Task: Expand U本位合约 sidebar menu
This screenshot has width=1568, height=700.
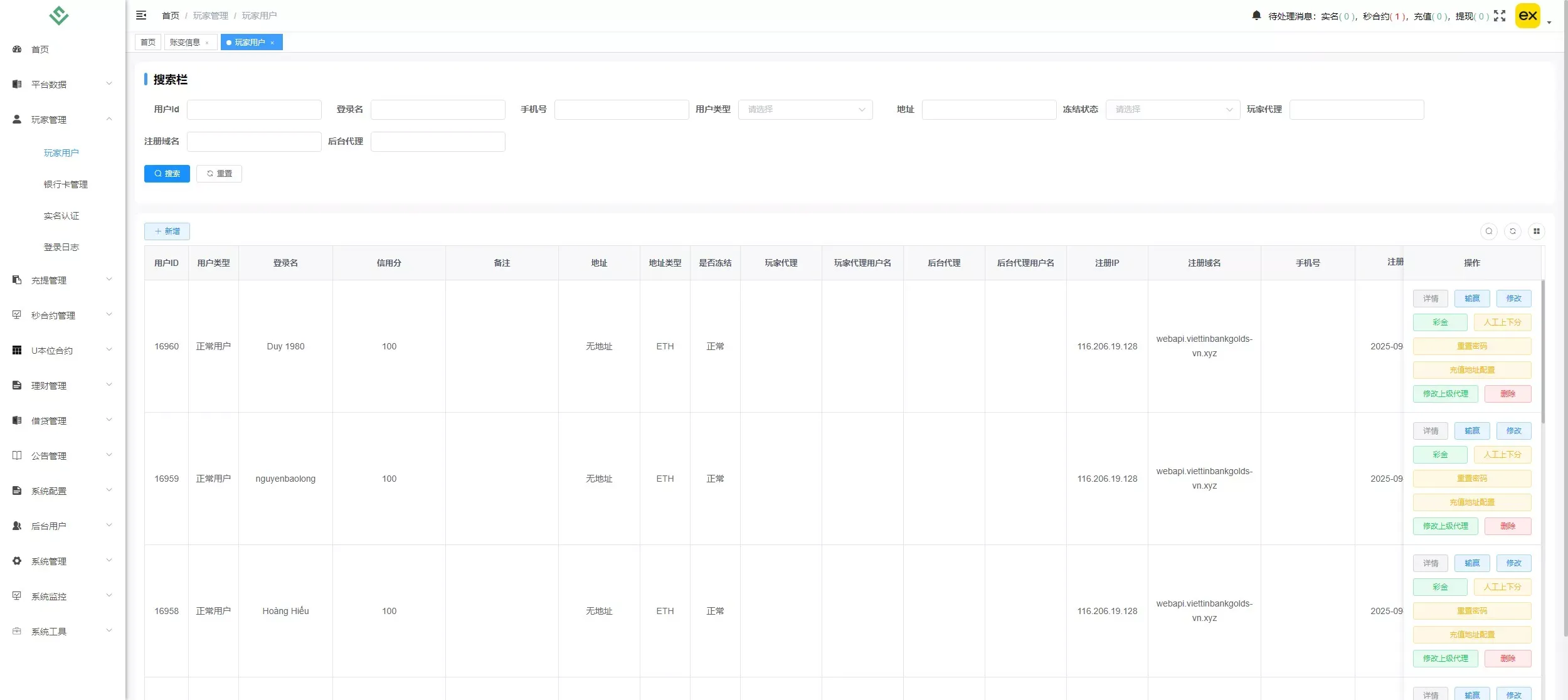Action: [x=63, y=350]
